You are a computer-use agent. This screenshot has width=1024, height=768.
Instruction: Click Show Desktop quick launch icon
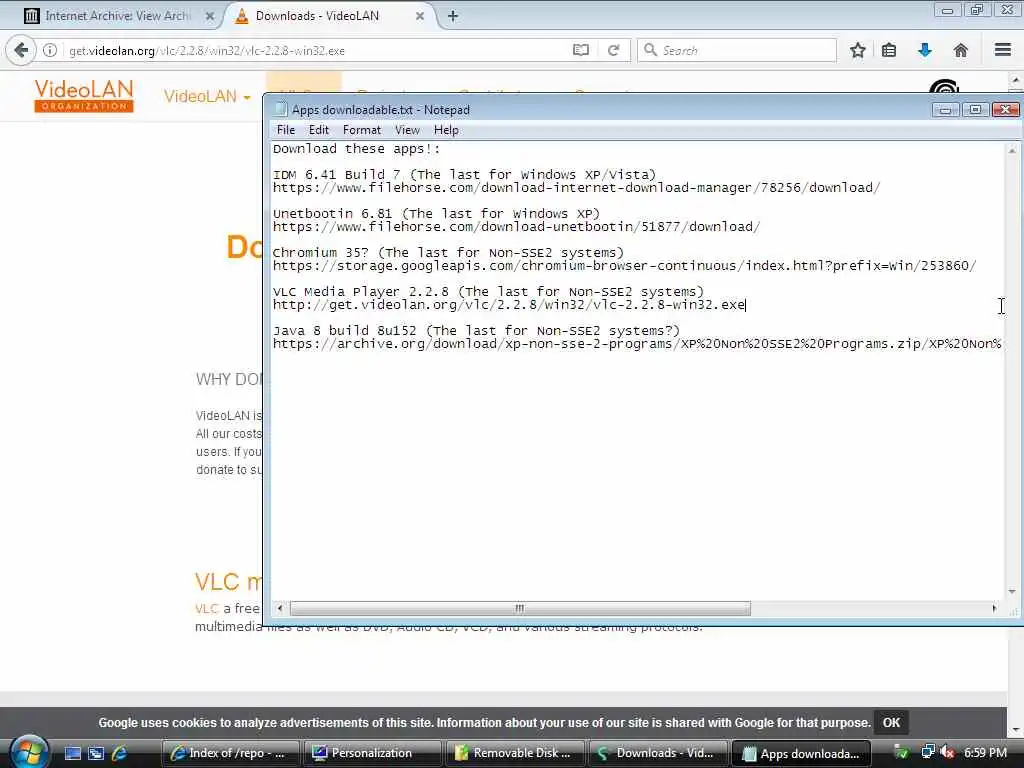(x=72, y=753)
